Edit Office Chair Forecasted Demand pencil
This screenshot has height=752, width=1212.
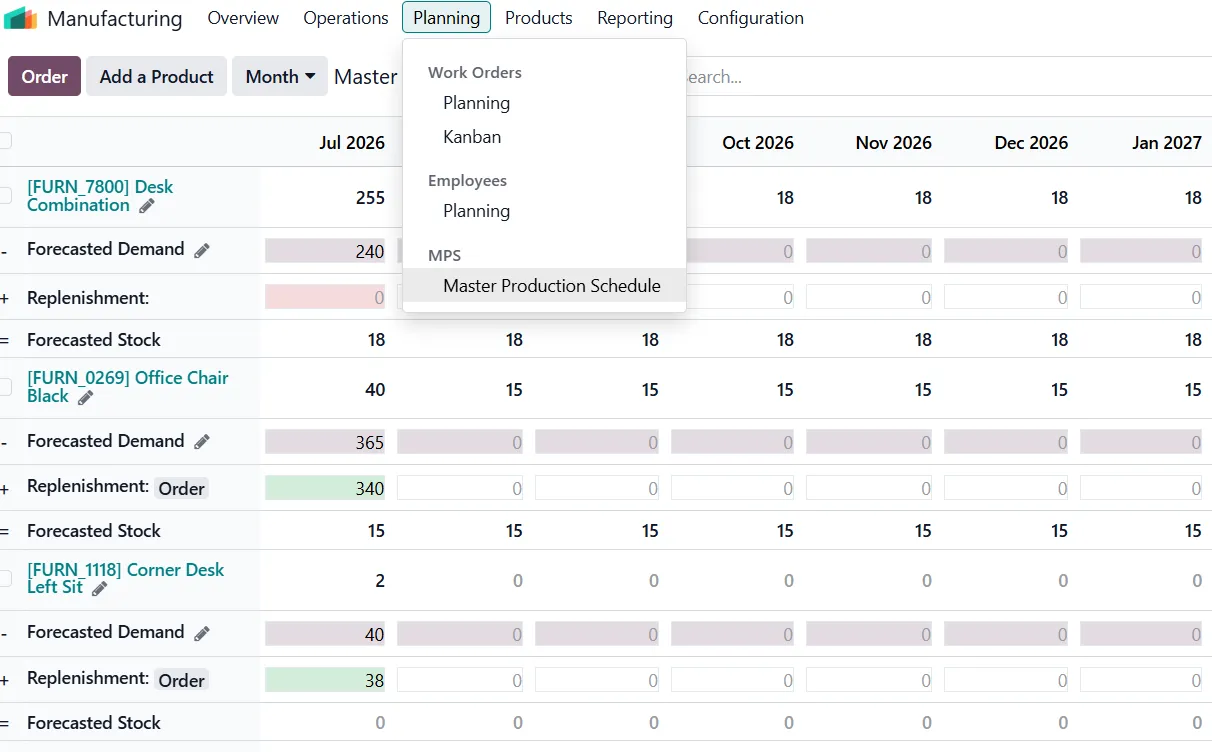202,442
